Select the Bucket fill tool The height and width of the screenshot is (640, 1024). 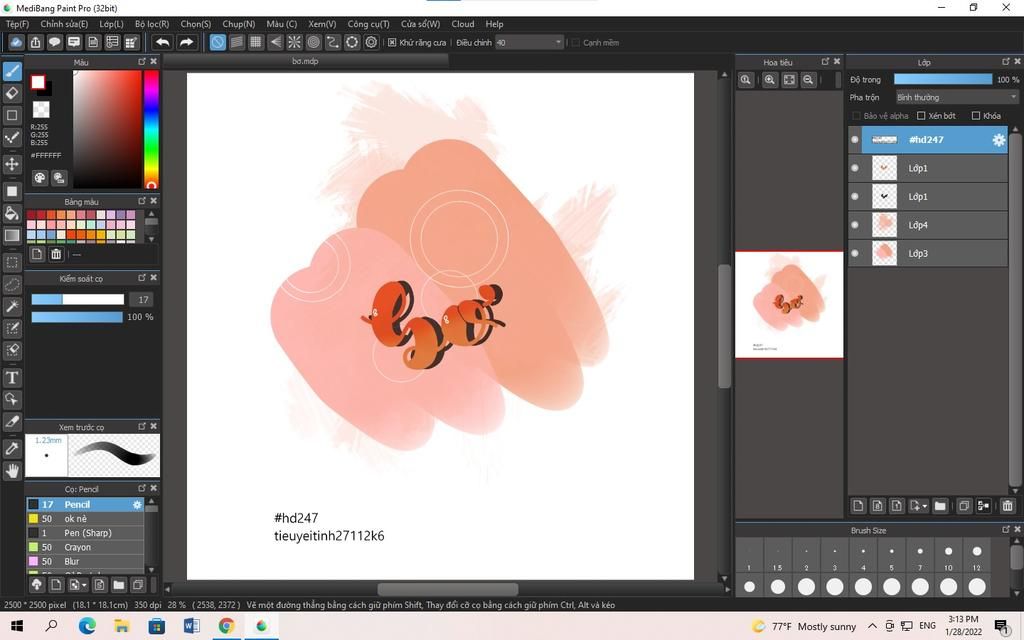pos(12,213)
